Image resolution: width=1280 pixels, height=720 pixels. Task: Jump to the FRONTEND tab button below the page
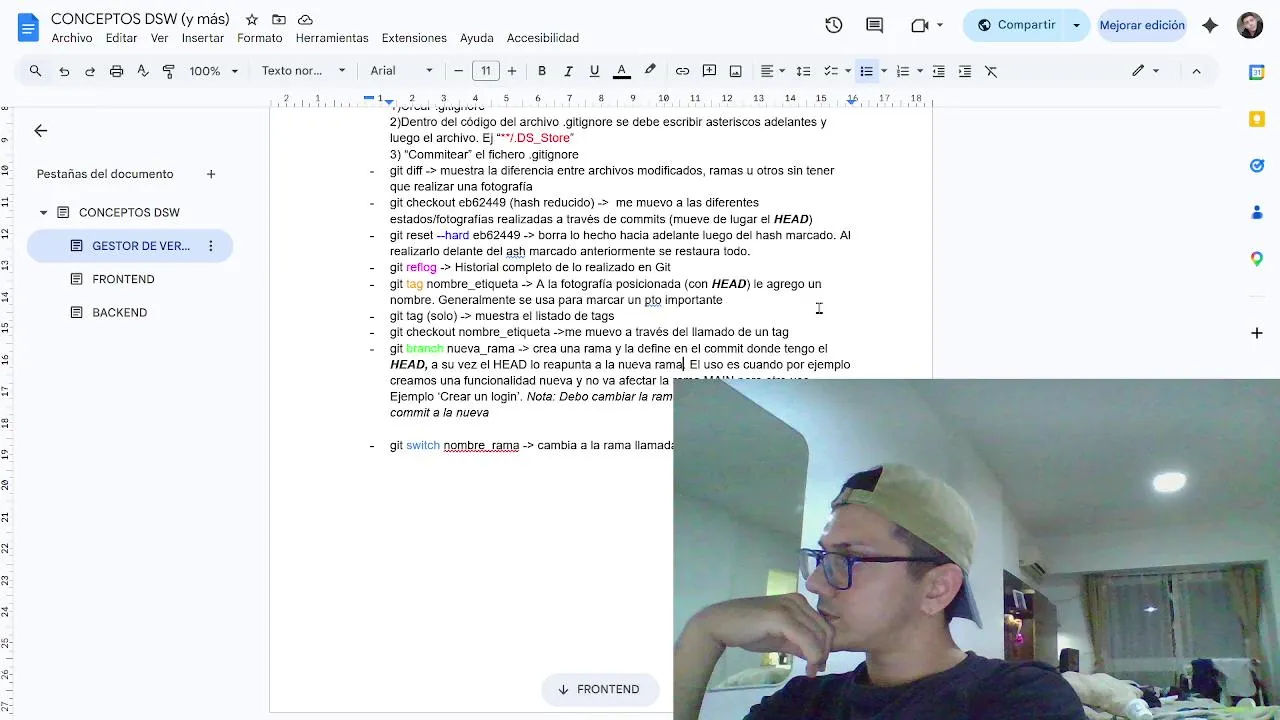coord(599,690)
